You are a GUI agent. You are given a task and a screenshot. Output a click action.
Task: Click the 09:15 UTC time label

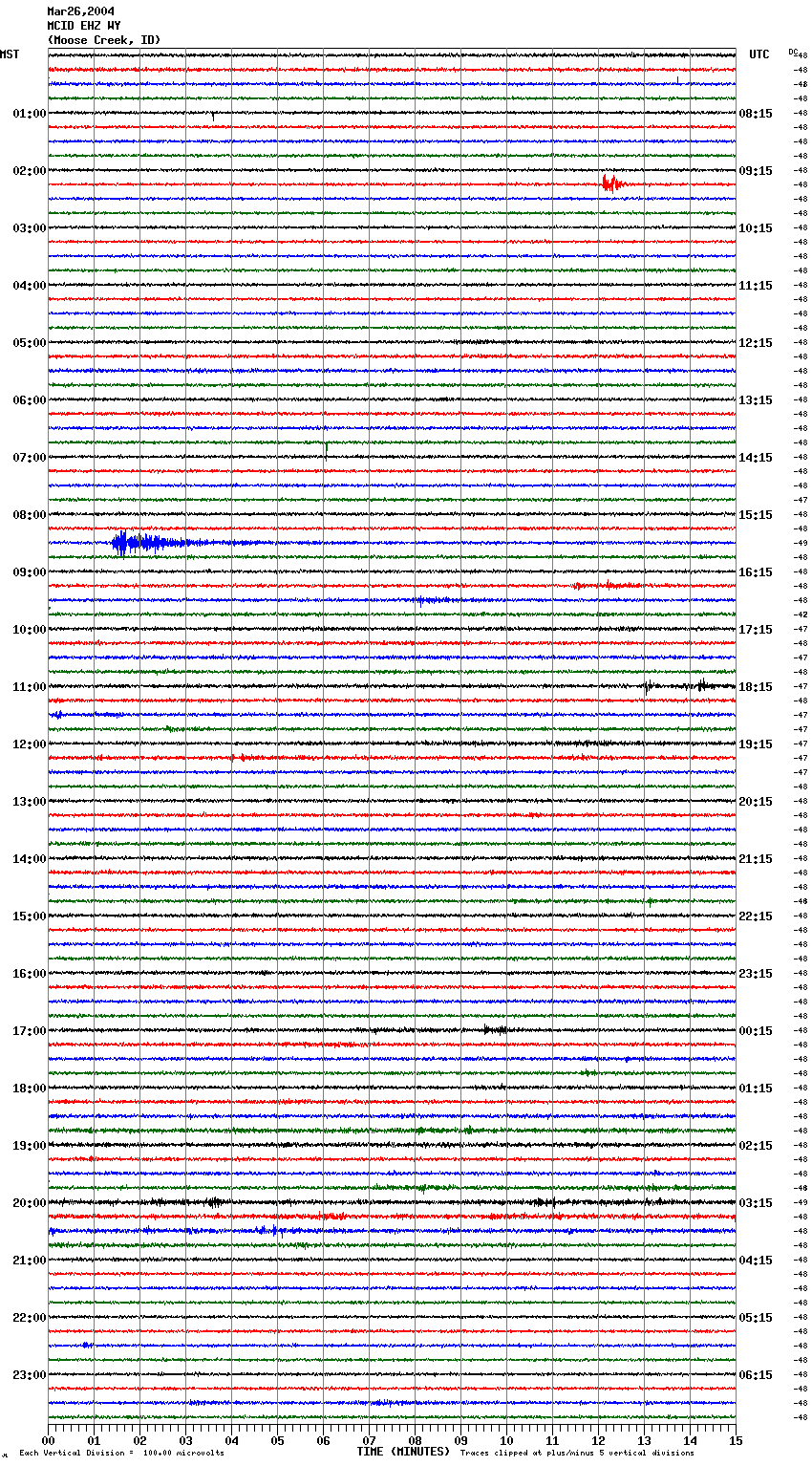coord(756,171)
